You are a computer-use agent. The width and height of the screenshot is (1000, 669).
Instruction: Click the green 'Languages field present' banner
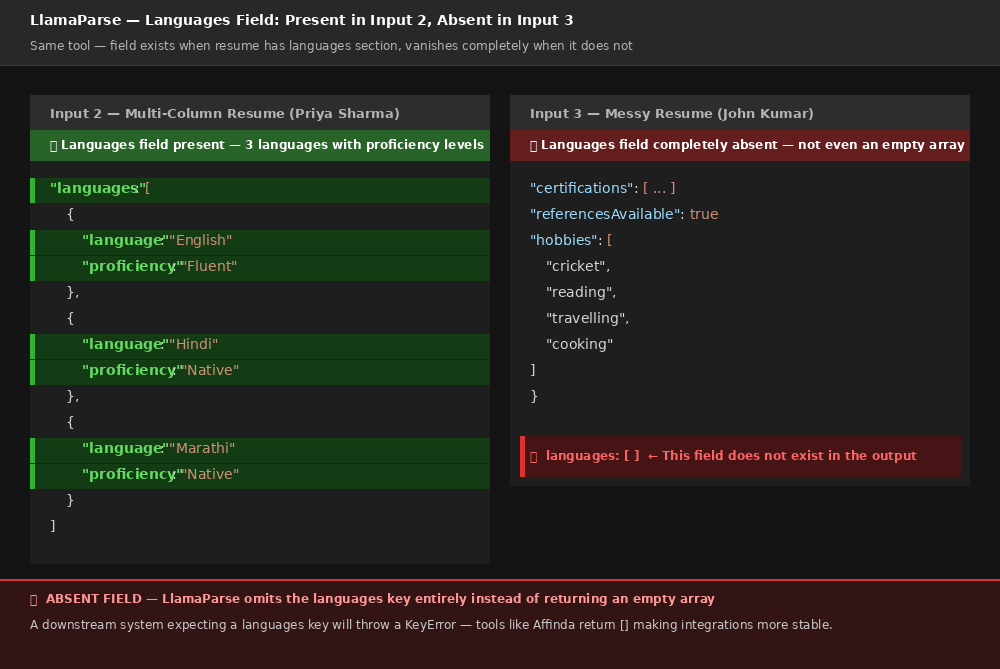[x=260, y=145]
